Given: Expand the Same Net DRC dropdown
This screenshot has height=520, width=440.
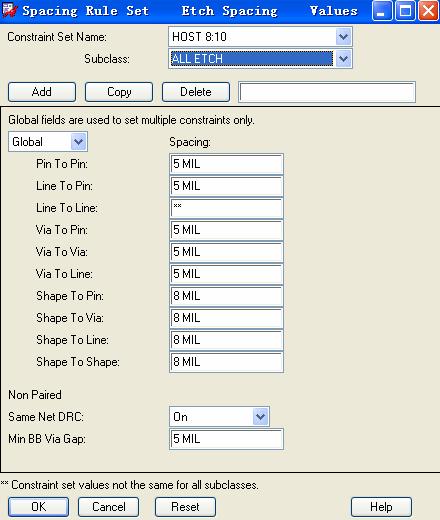Looking at the screenshot, I should pyautogui.click(x=260, y=417).
